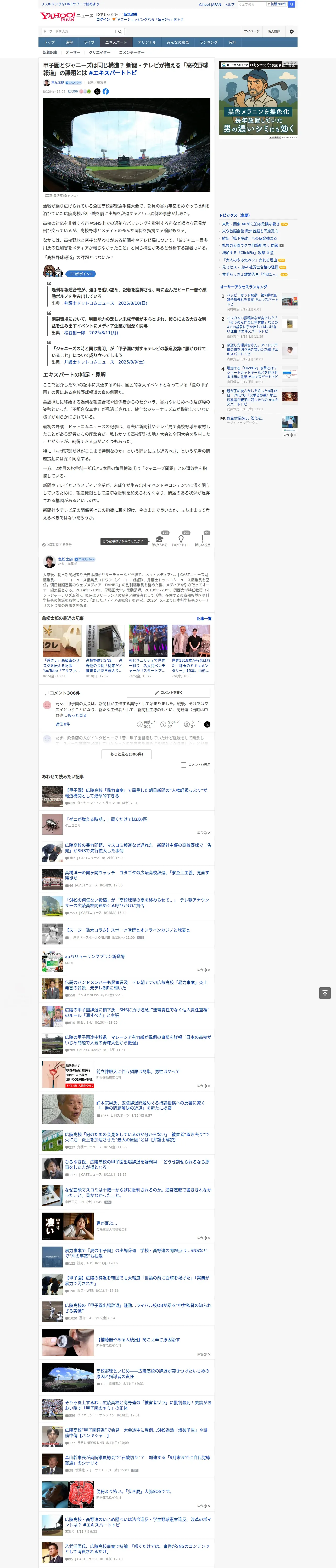Viewport: 336px width, 1568px height.
Task: Click the keyword search magnifier icon
Action: pyautogui.click(x=120, y=32)
